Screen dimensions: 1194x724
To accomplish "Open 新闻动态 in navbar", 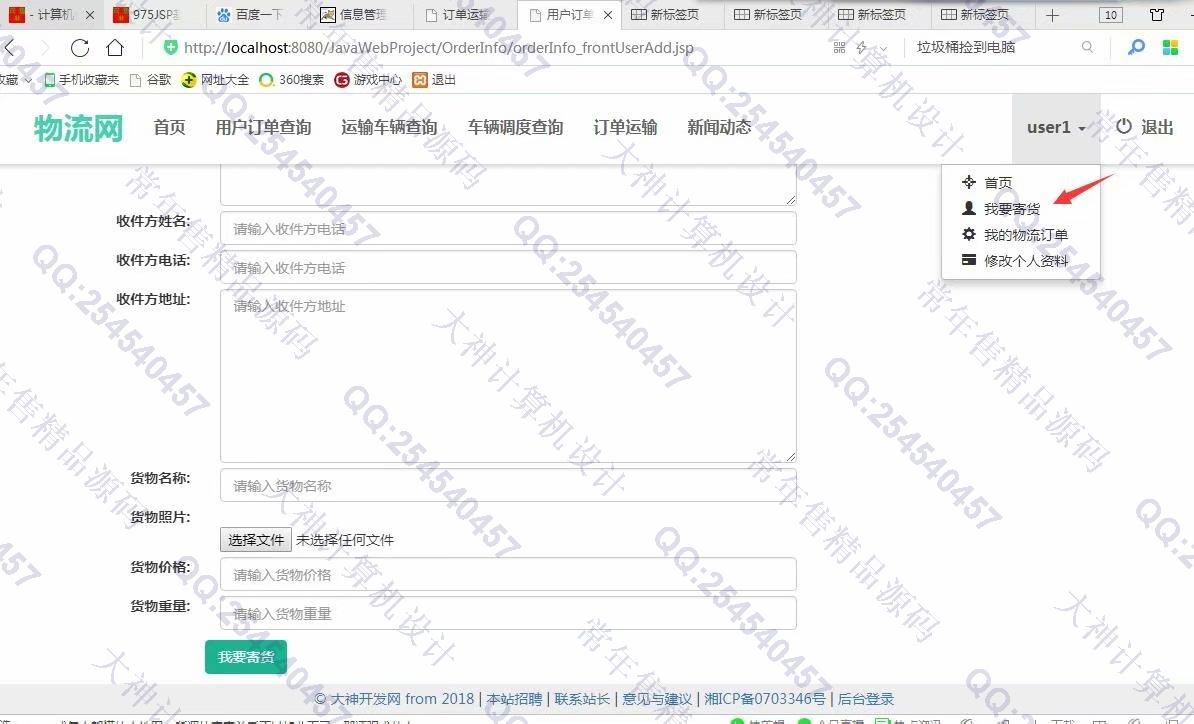I will pyautogui.click(x=719, y=127).
